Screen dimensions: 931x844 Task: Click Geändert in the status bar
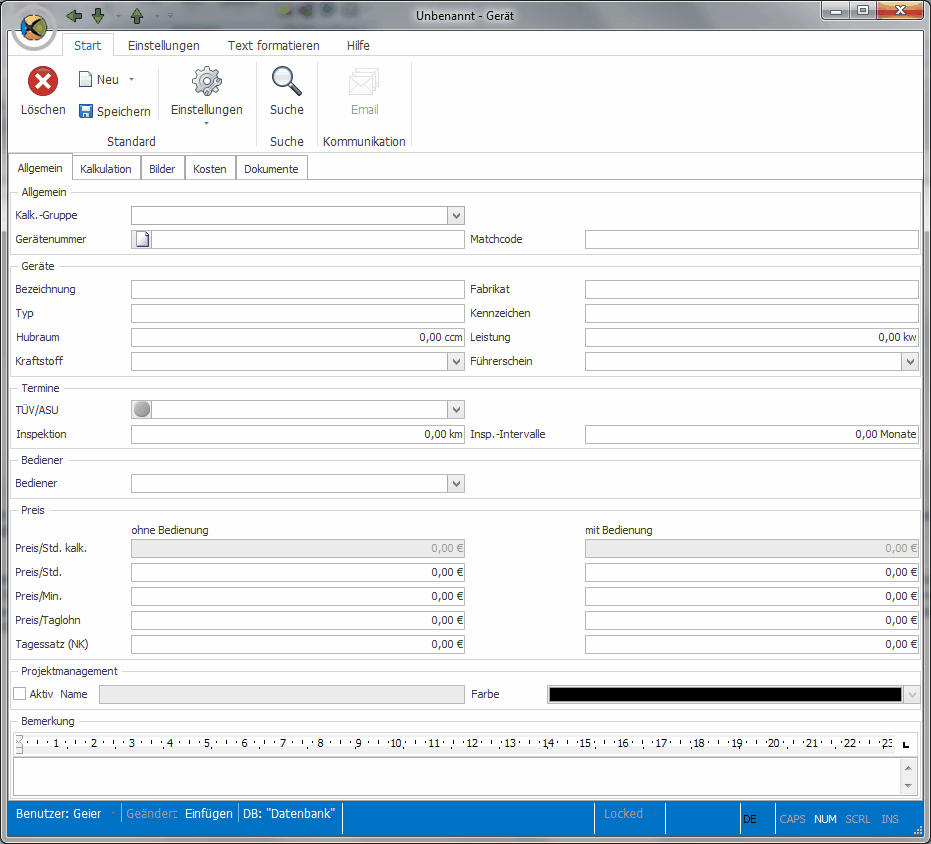coord(151,814)
